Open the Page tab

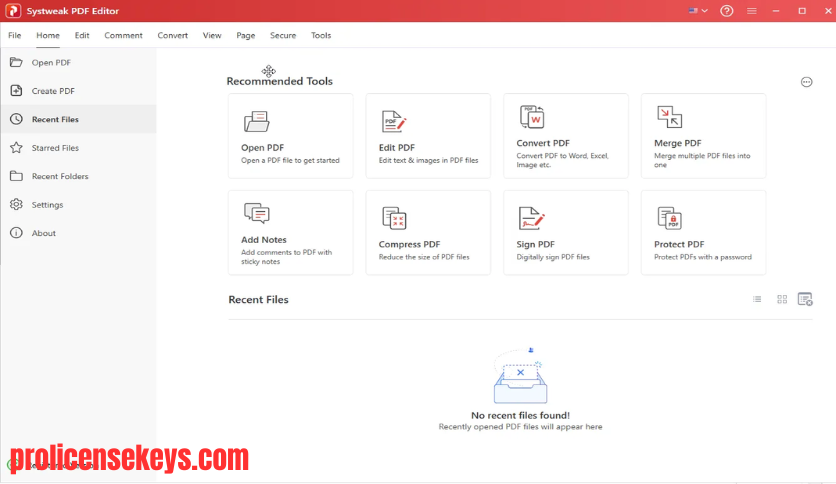[245, 35]
